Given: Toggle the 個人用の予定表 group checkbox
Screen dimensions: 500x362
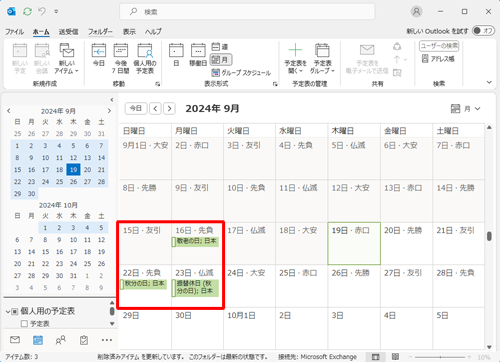Looking at the screenshot, I should [x=15, y=312].
